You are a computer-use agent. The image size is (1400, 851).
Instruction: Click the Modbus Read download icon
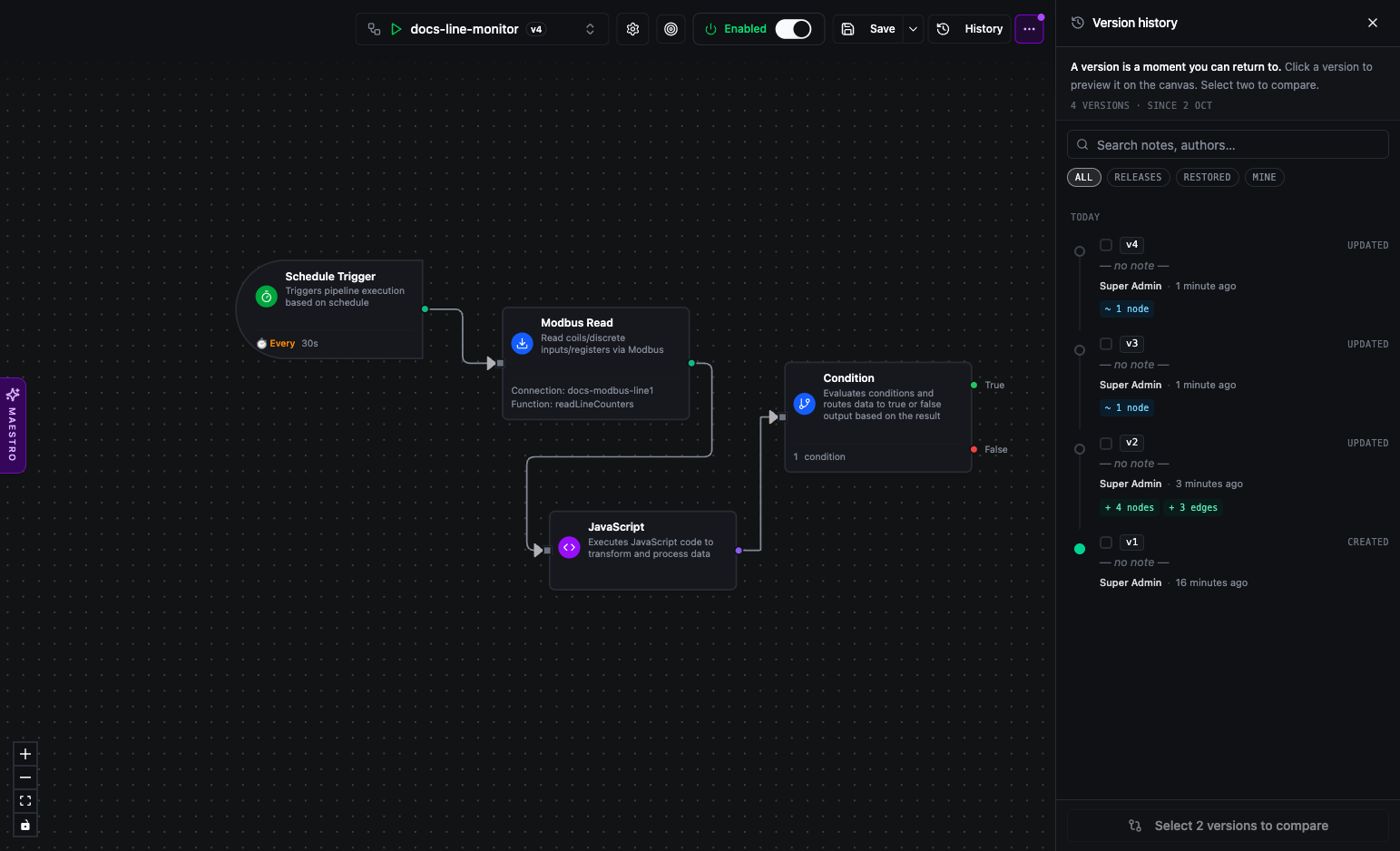[522, 344]
